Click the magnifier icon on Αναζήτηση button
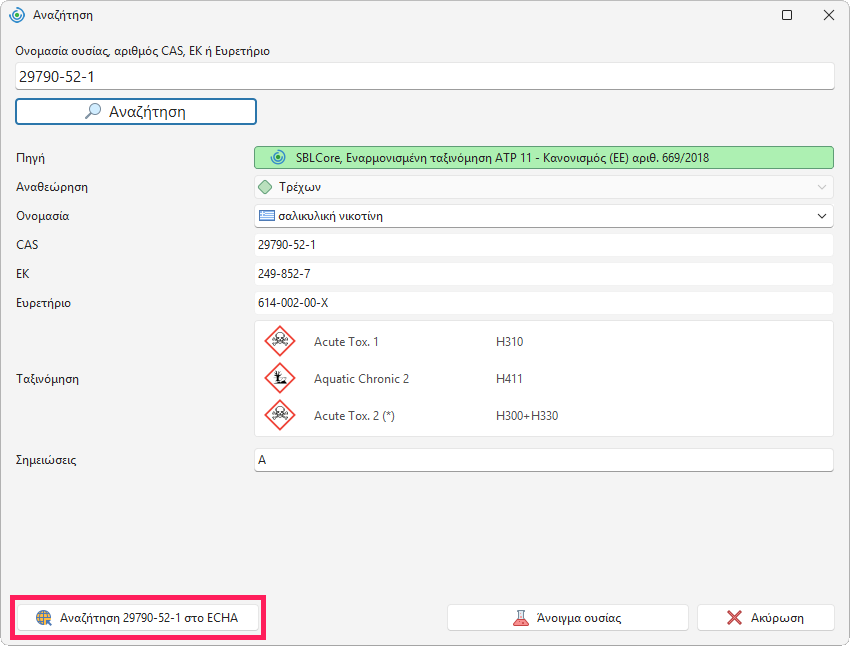Screen dimensions: 850x646 93,111
